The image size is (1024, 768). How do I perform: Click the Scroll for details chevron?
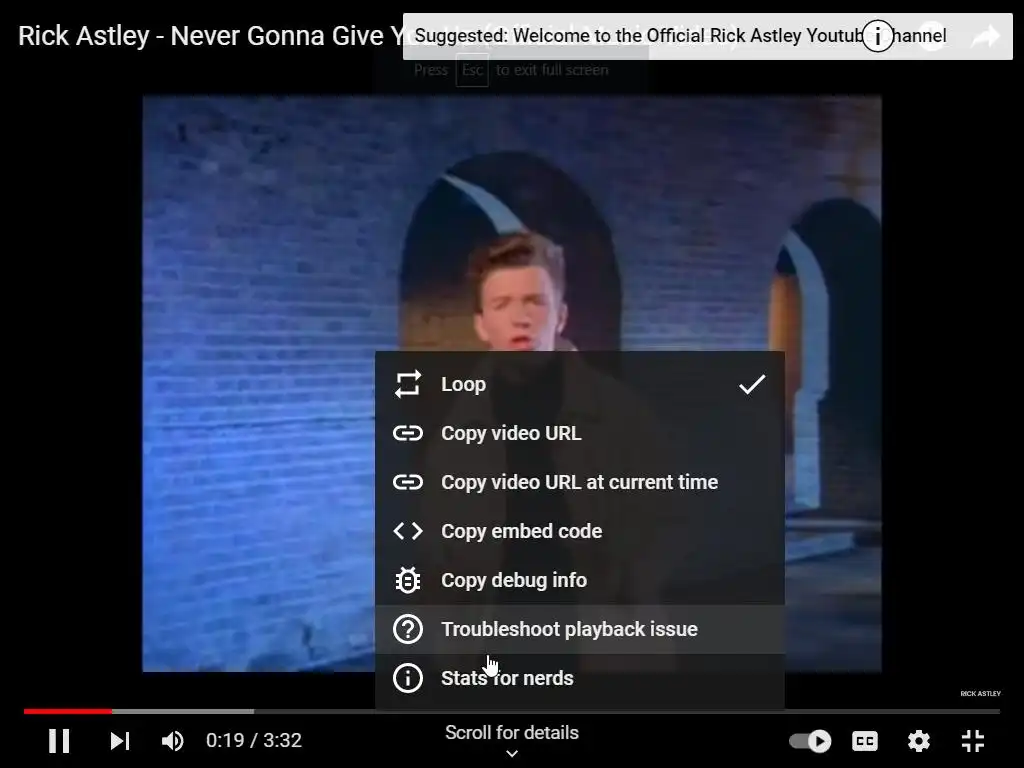point(512,754)
